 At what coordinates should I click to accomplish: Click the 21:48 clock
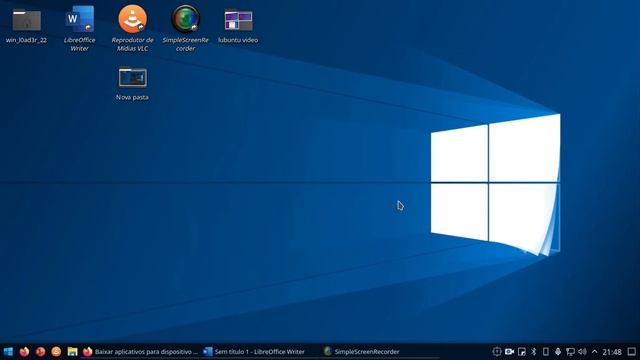(x=612, y=352)
